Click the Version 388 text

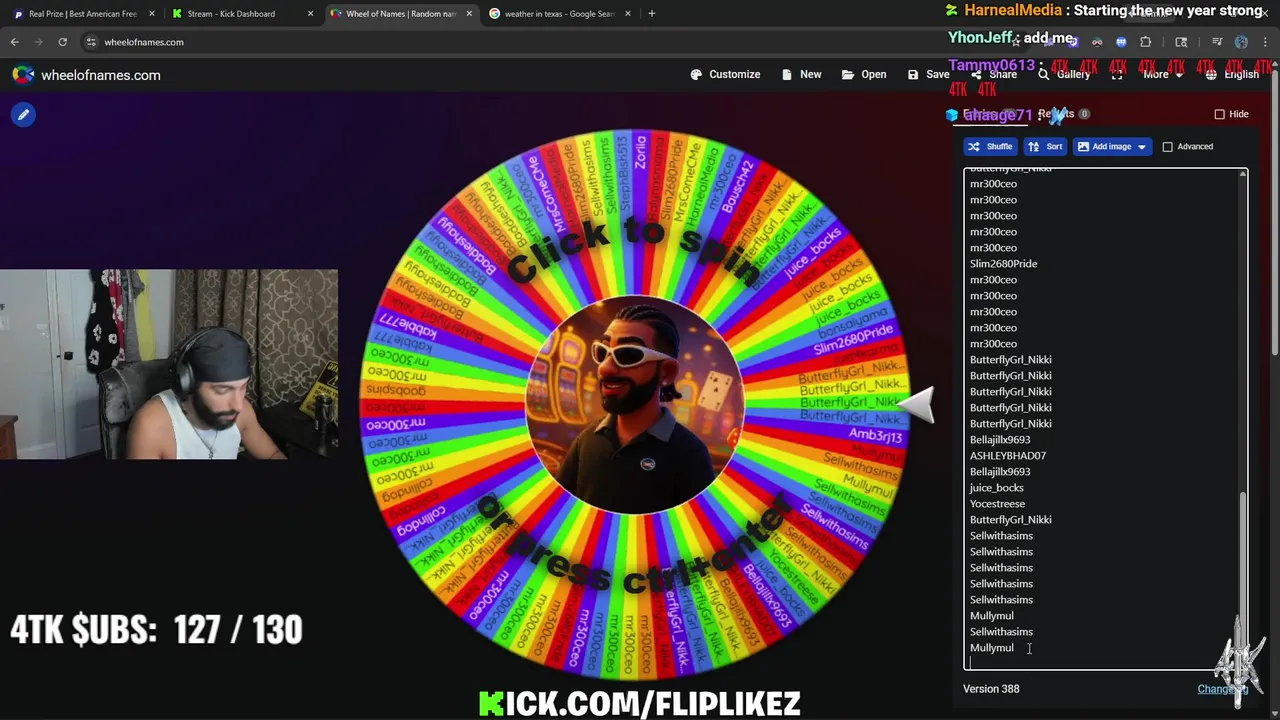991,689
